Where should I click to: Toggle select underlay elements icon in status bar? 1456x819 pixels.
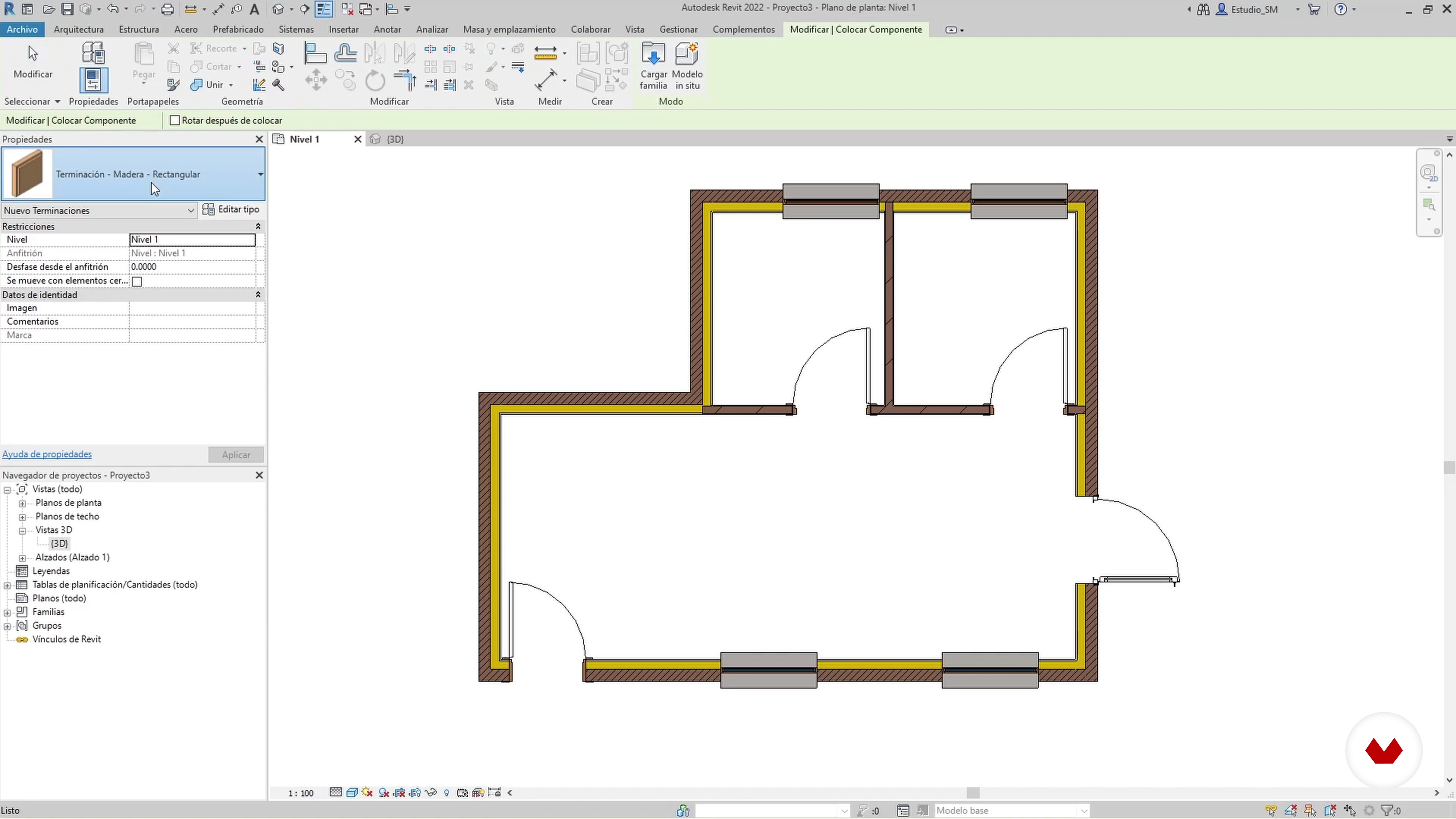pyautogui.click(x=1290, y=811)
